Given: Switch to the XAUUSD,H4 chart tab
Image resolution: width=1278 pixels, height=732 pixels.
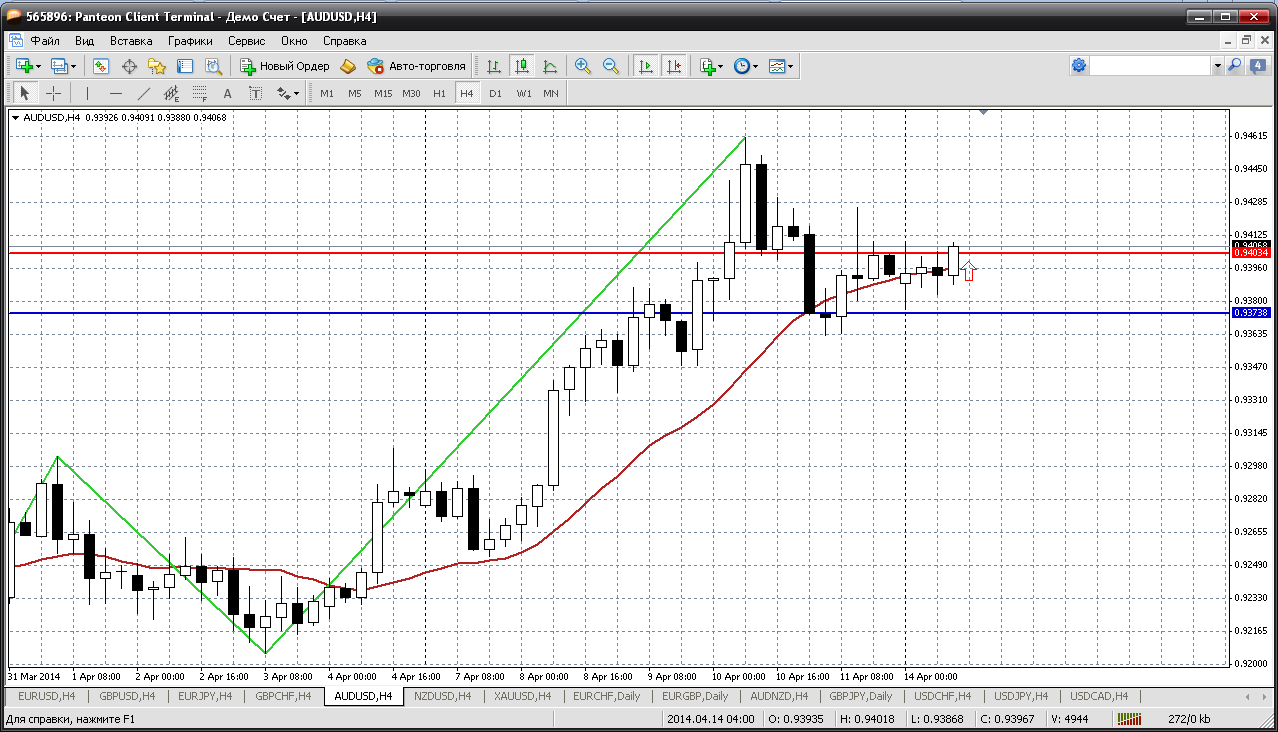Looking at the screenshot, I should tap(523, 696).
